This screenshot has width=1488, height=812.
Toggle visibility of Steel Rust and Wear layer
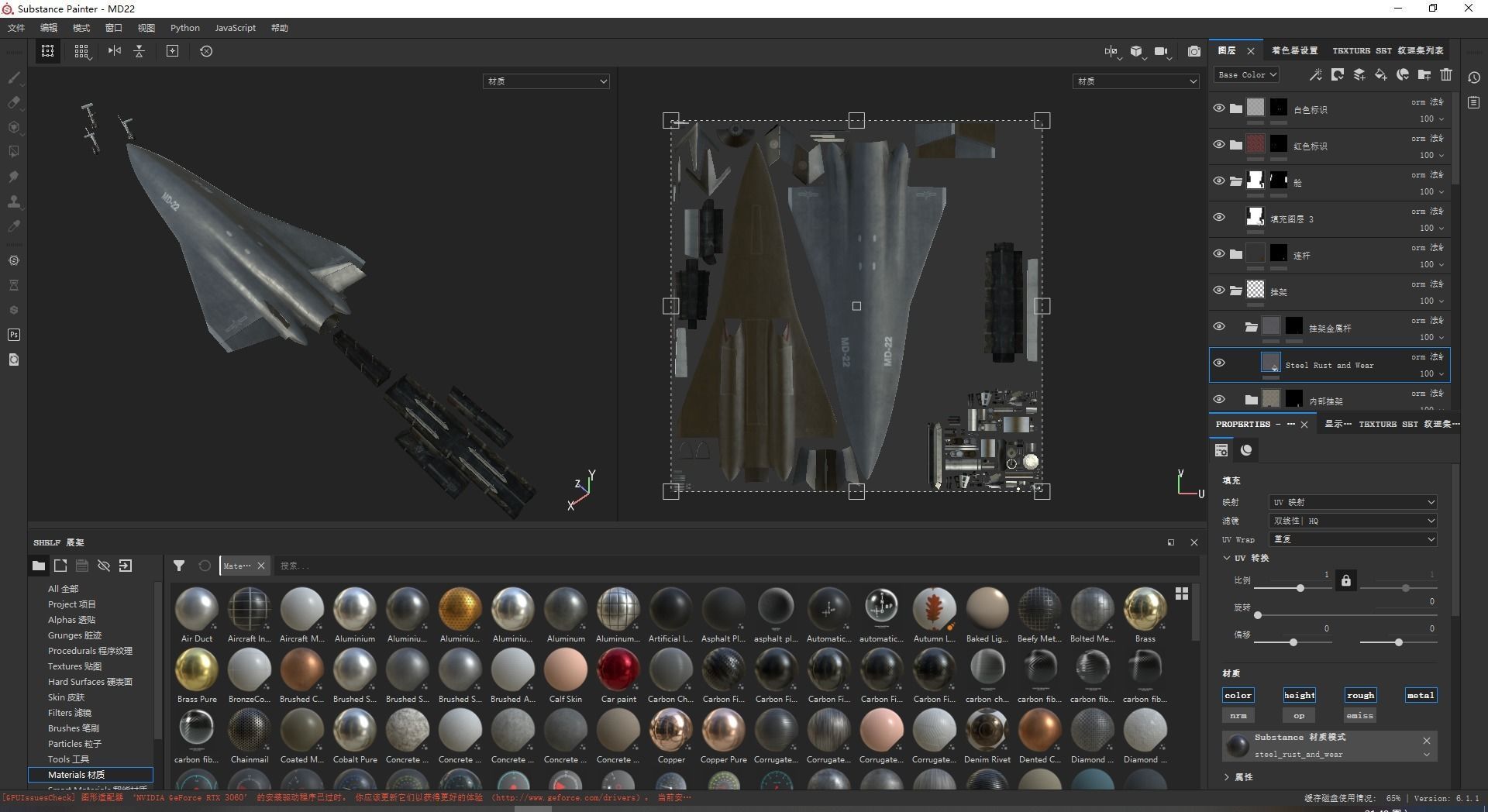point(1219,363)
